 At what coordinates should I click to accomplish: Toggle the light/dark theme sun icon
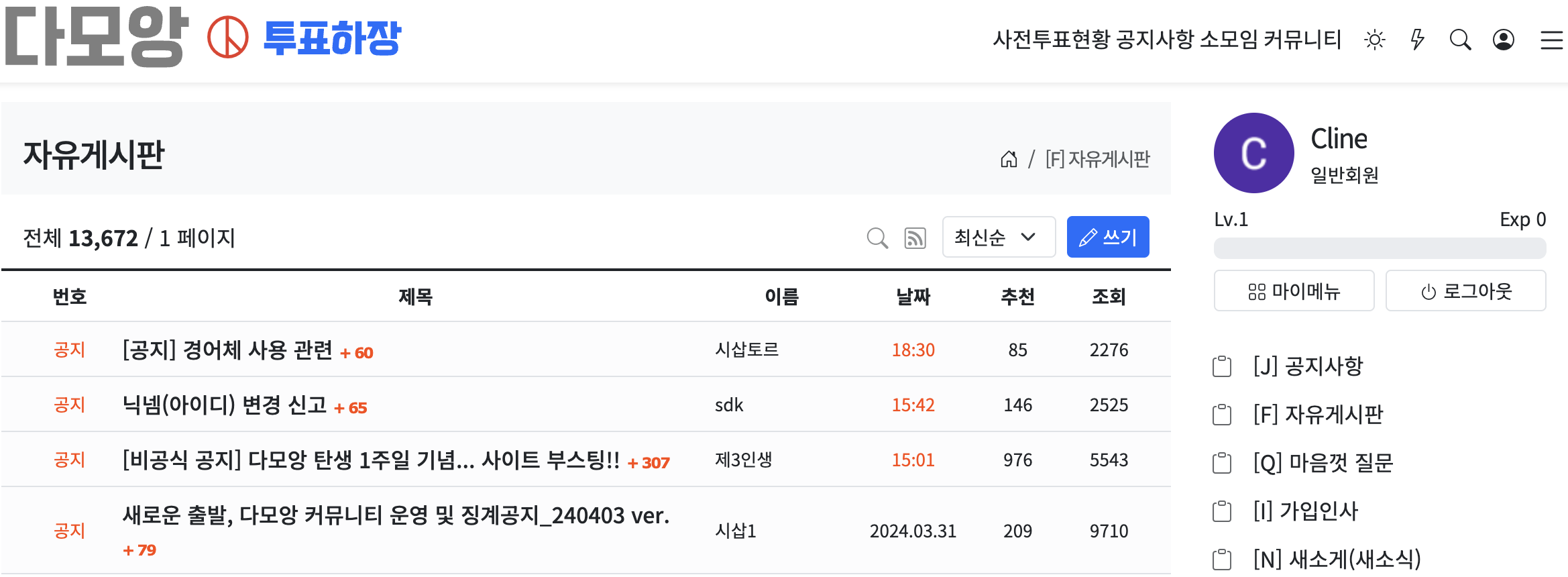1375,40
